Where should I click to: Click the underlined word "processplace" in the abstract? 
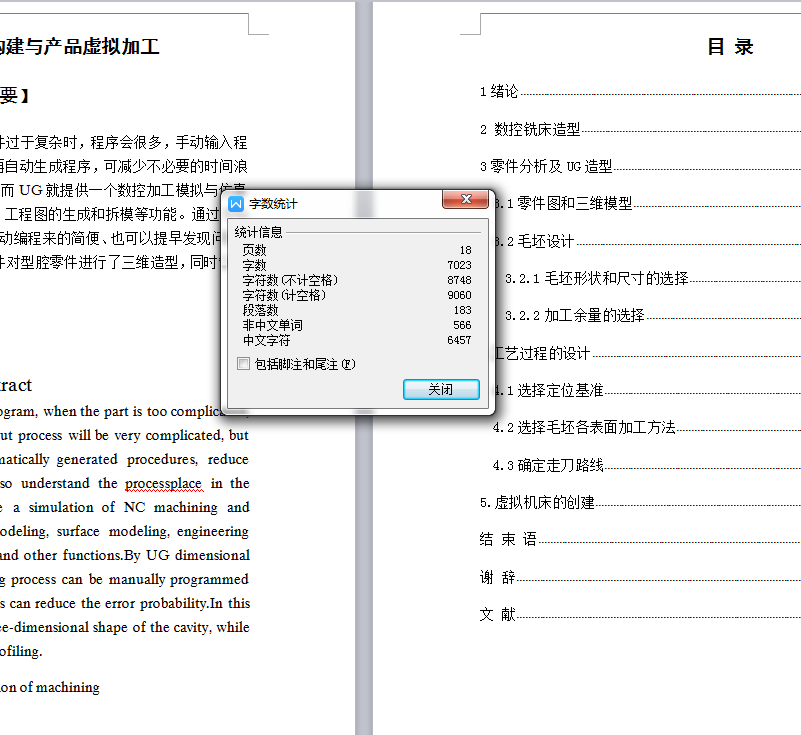(x=163, y=483)
